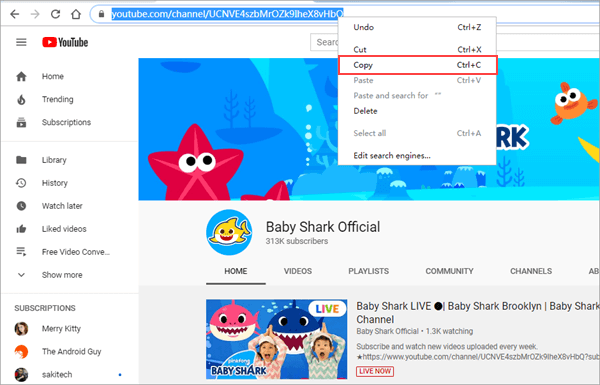Click the browser back arrow
The width and height of the screenshot is (600, 385).
15,15
